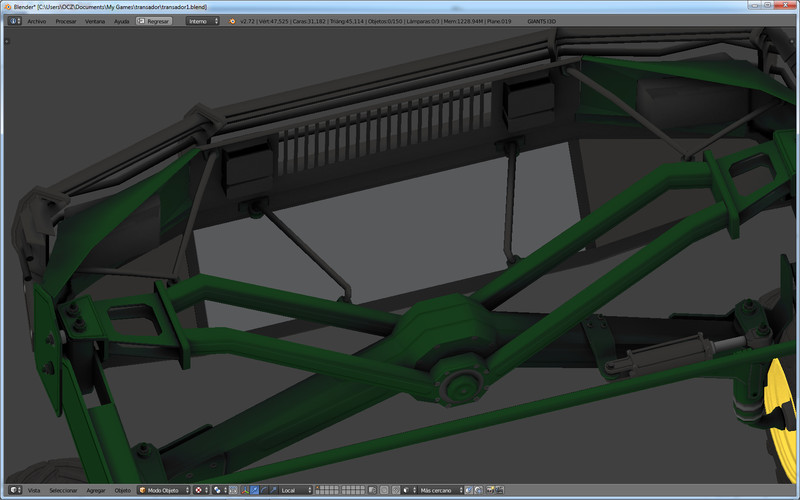Click the OpenGL render animation icon
Image resolution: width=800 pixels, height=500 pixels.
coord(500,490)
